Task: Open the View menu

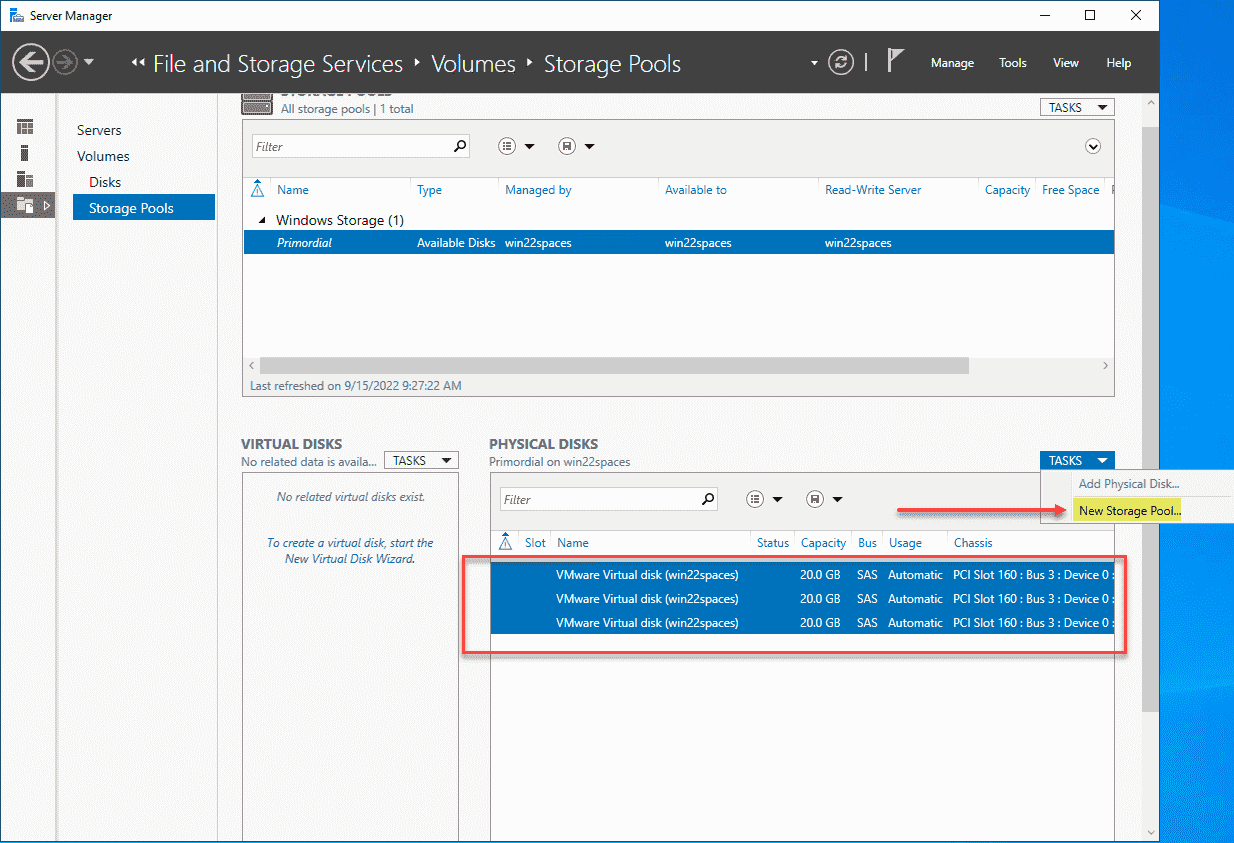Action: click(x=1066, y=63)
